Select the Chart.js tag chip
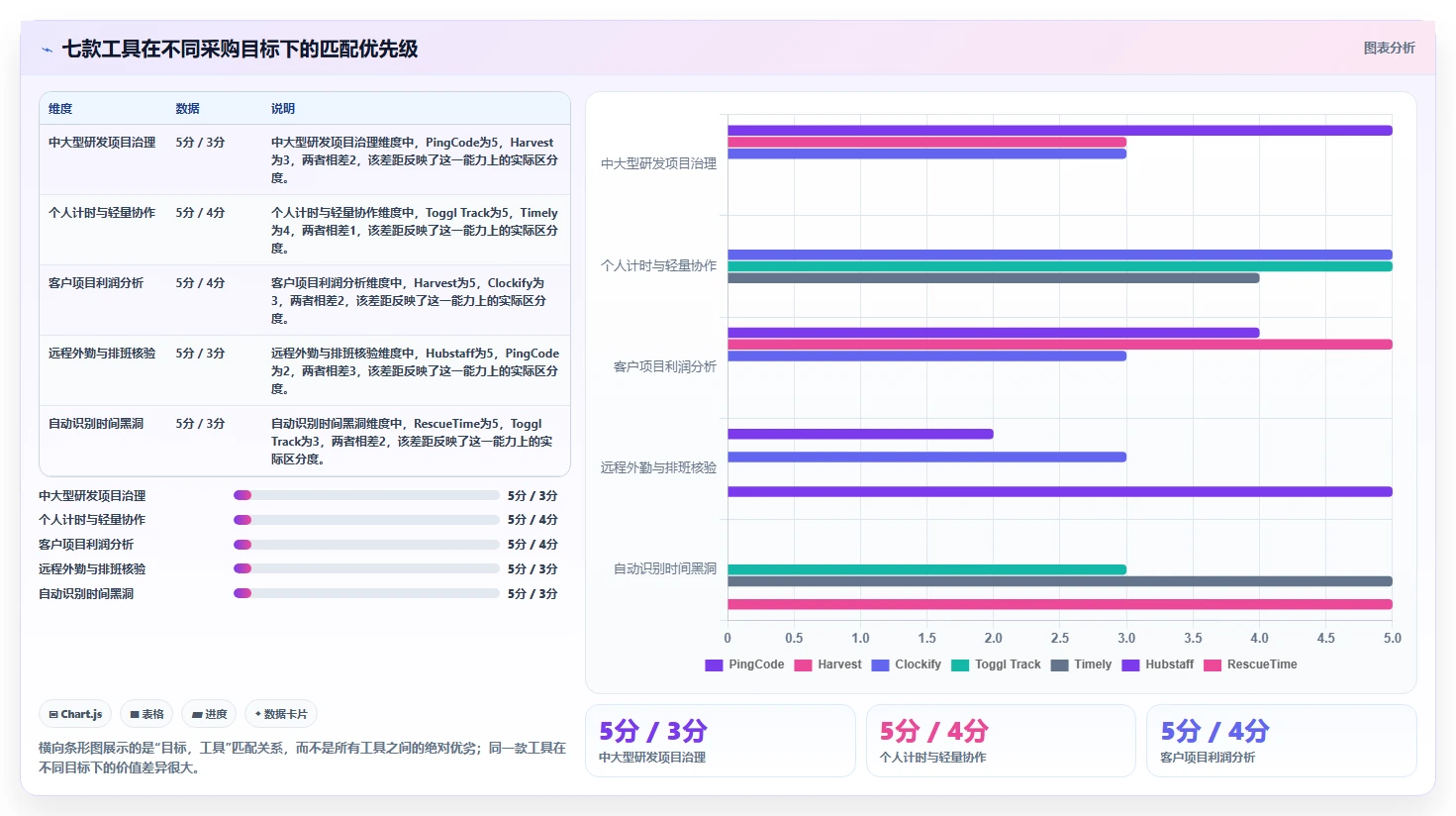 tap(75, 714)
